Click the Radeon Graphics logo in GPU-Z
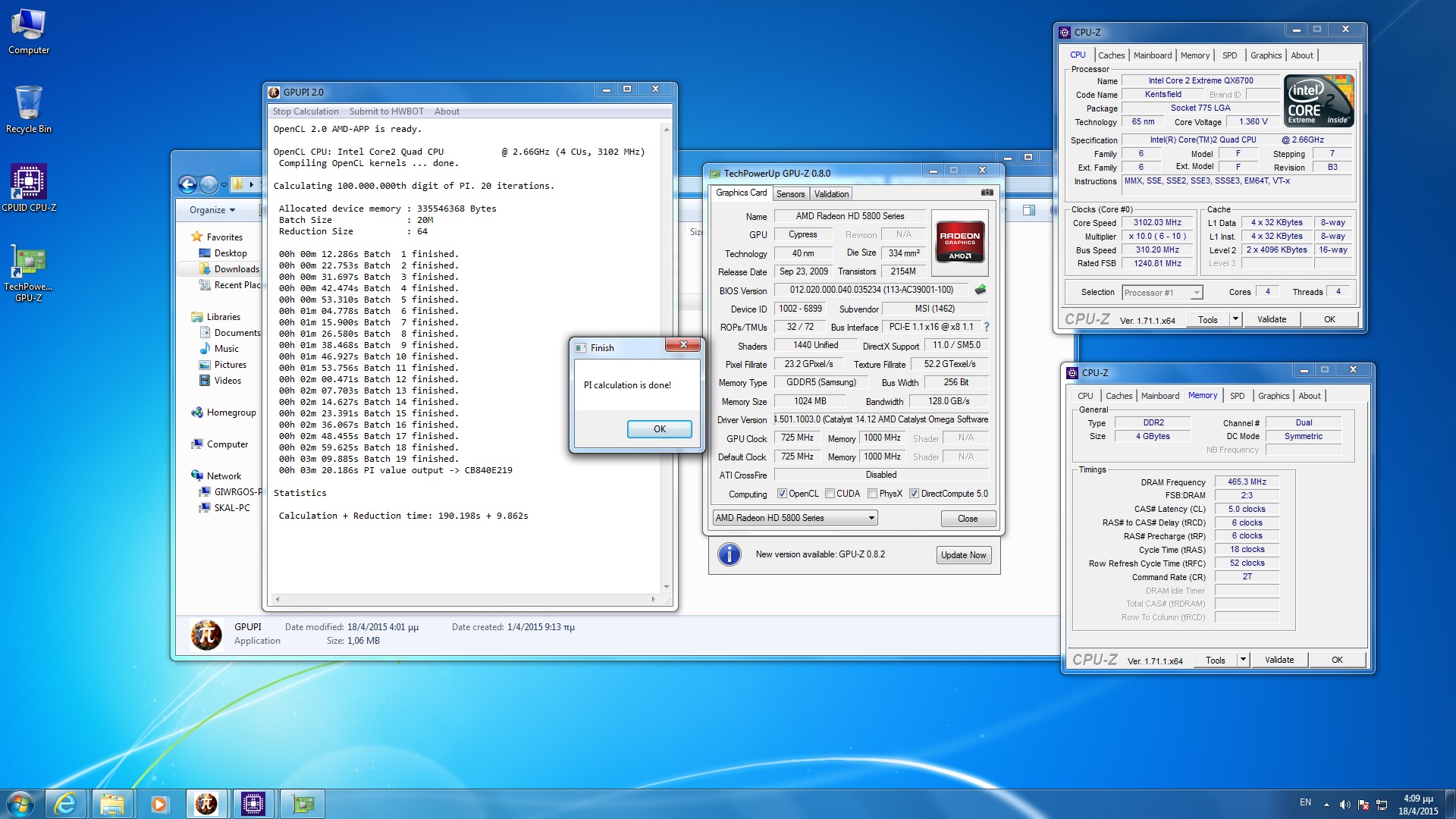Image resolution: width=1456 pixels, height=819 pixels. point(959,242)
